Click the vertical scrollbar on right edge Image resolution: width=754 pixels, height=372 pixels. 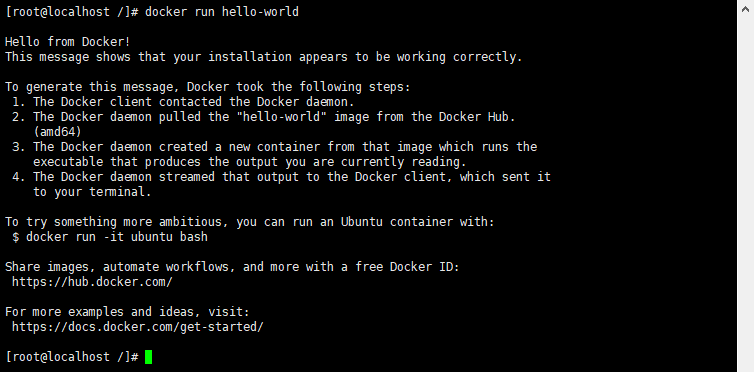click(745, 186)
